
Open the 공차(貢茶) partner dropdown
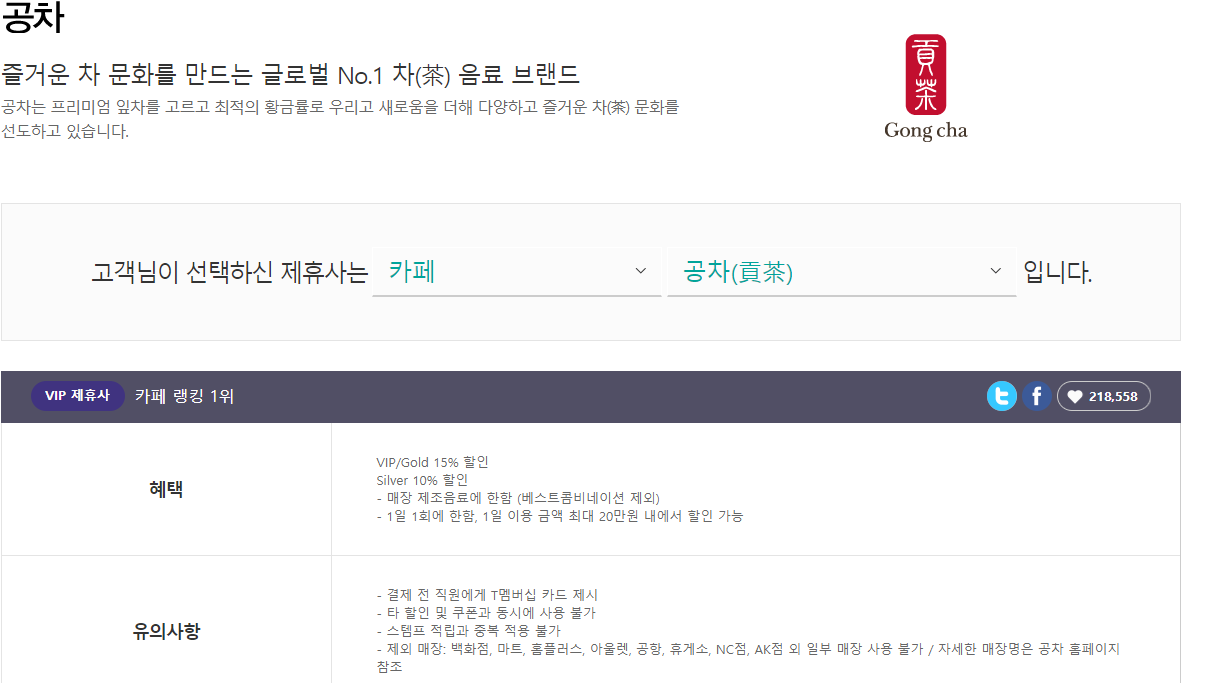pos(842,271)
